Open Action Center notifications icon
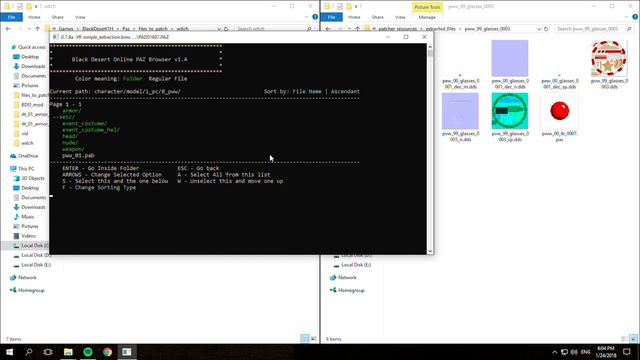The height and width of the screenshot is (360, 640). point(627,352)
